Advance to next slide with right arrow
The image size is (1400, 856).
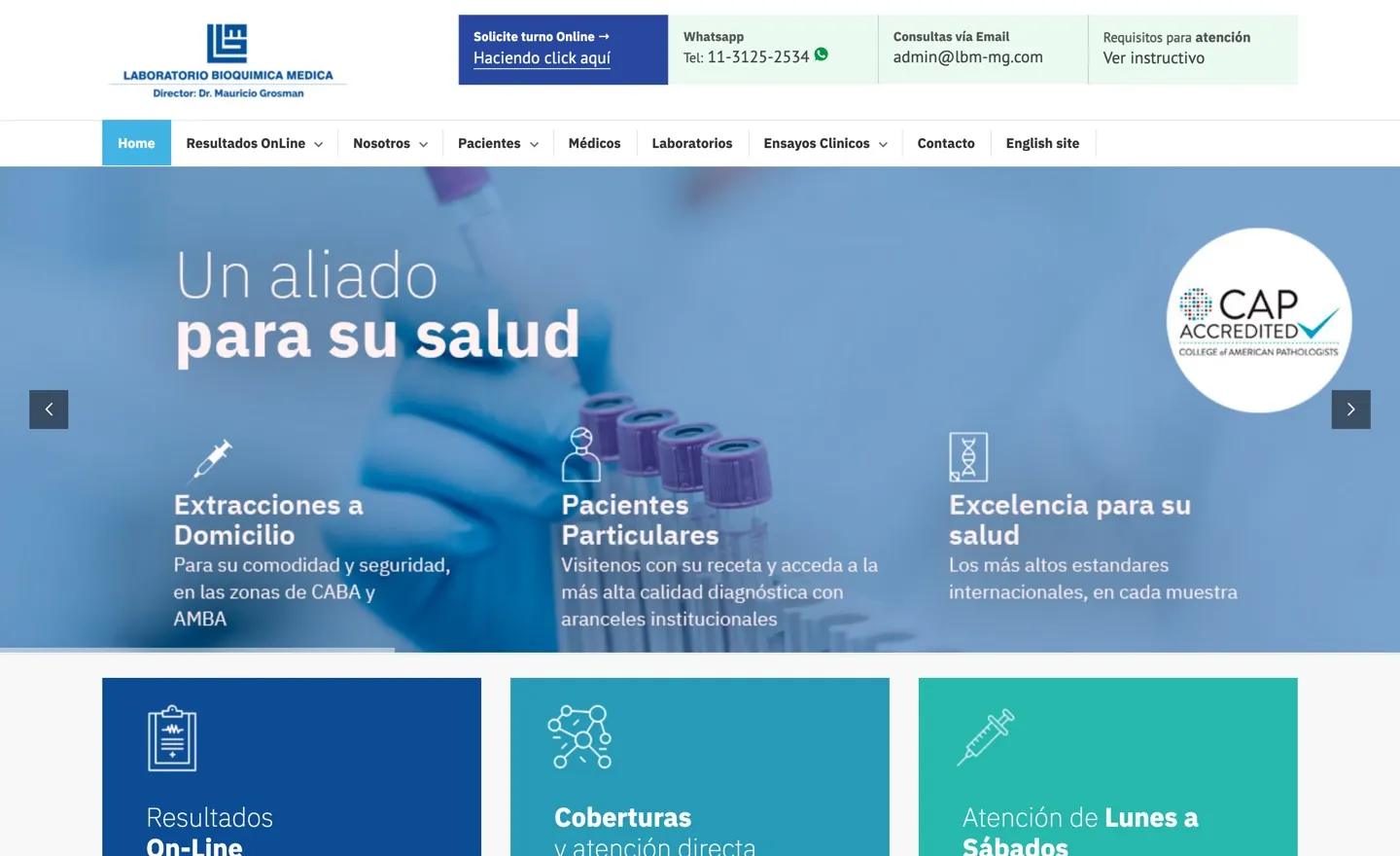(x=1351, y=410)
